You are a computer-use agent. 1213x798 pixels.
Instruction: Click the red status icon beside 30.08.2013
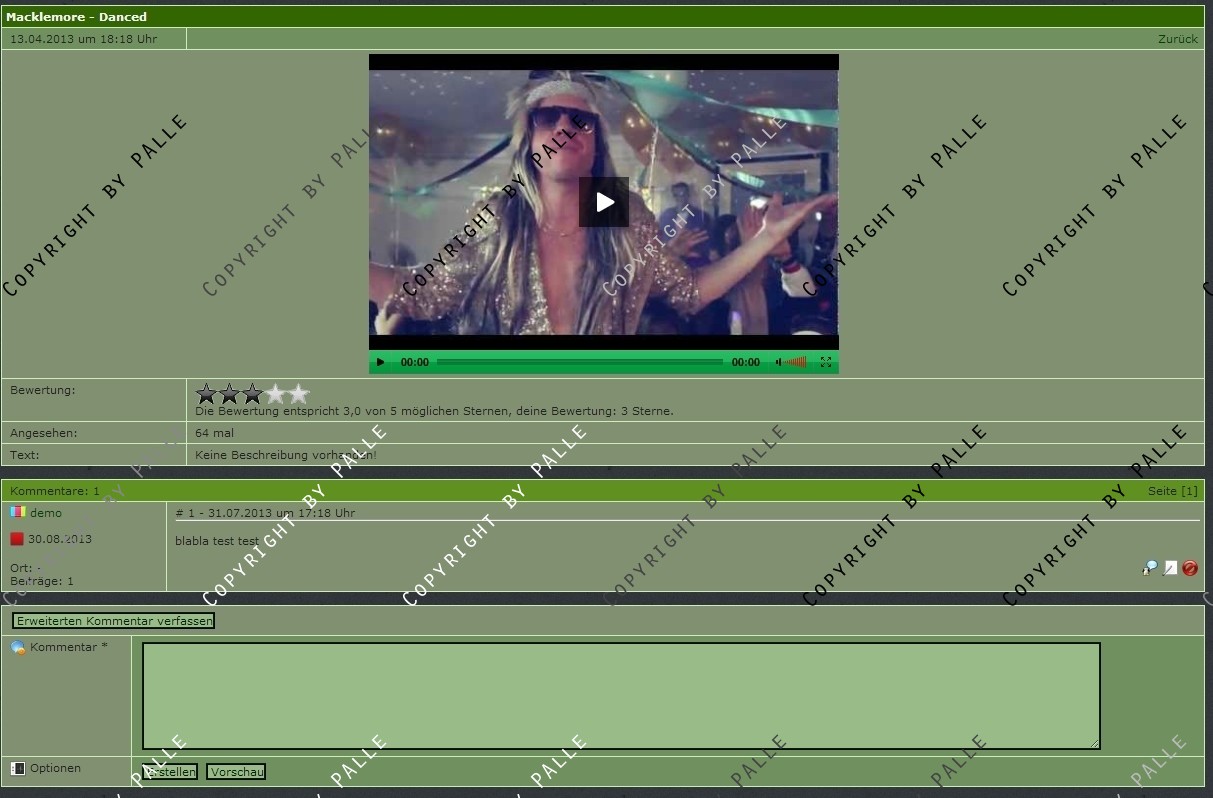[x=17, y=539]
